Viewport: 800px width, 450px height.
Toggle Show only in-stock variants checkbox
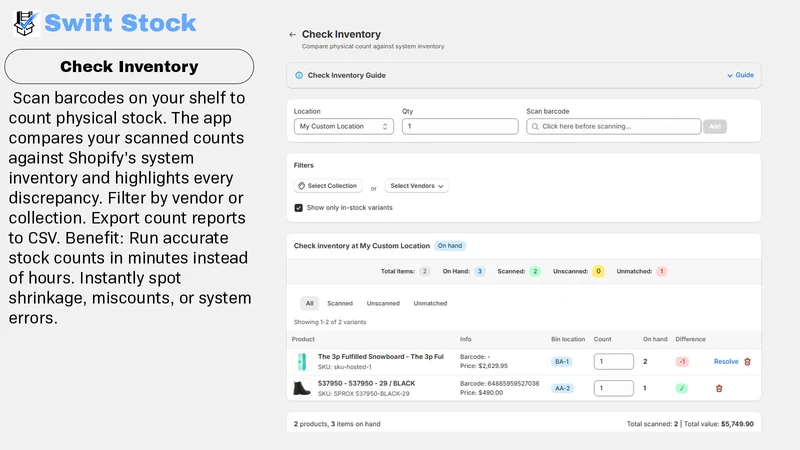pos(298,208)
